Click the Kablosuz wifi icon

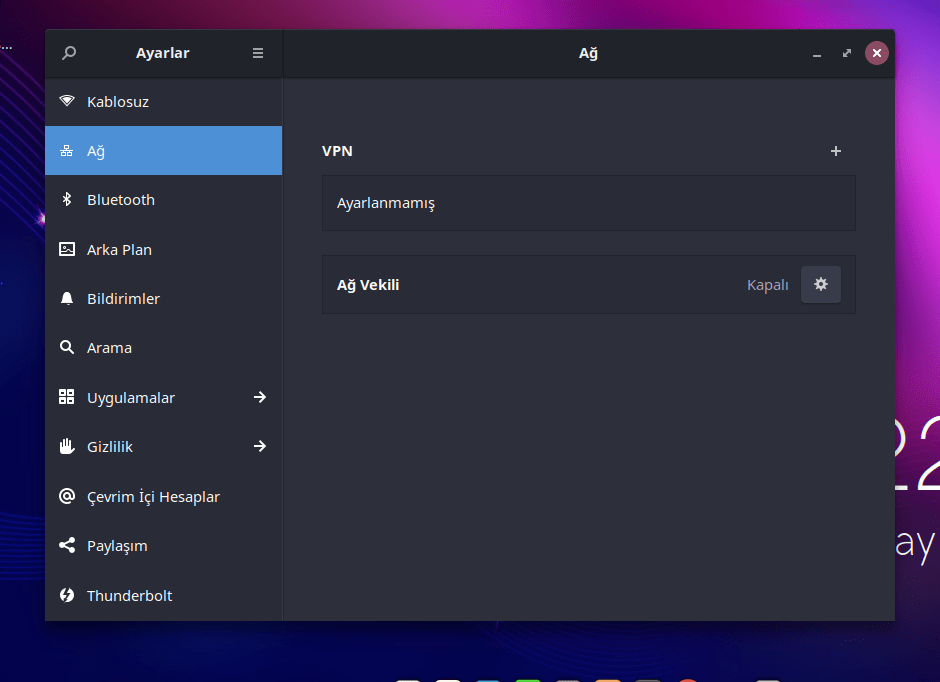click(67, 101)
